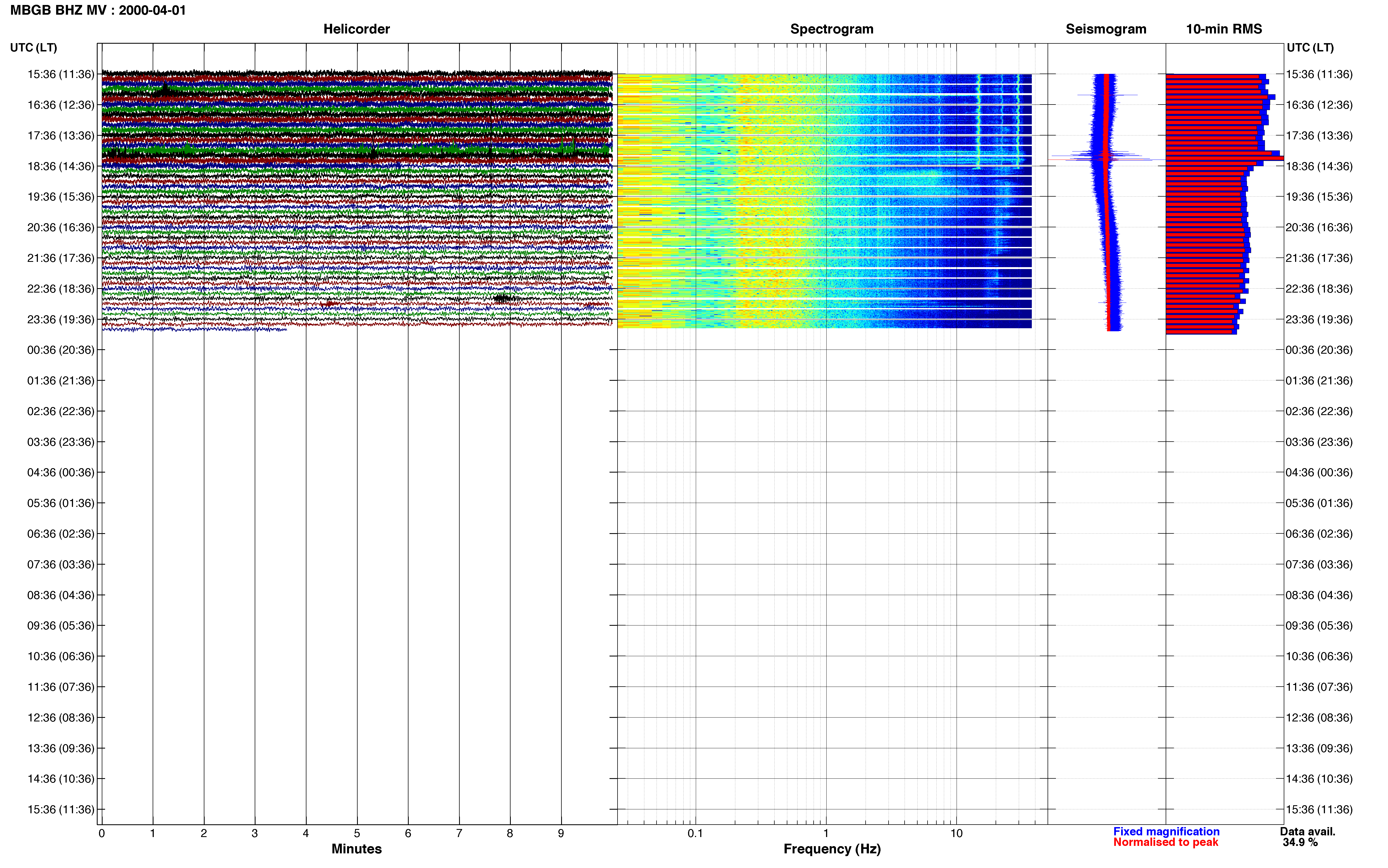Click the left 18:36 (14:36) time label
1388x868 pixels.
point(61,166)
